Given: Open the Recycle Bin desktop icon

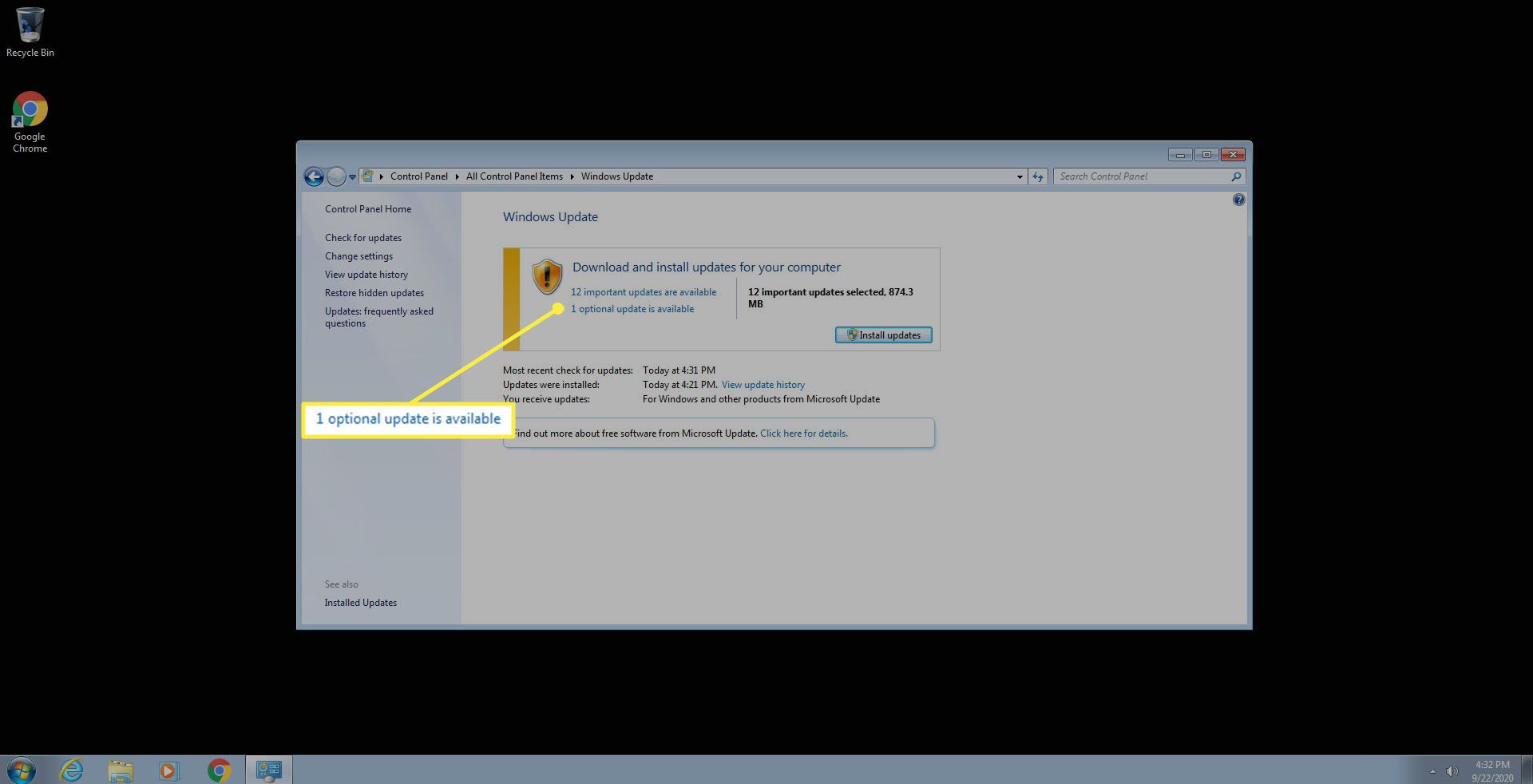Looking at the screenshot, I should tap(30, 33).
